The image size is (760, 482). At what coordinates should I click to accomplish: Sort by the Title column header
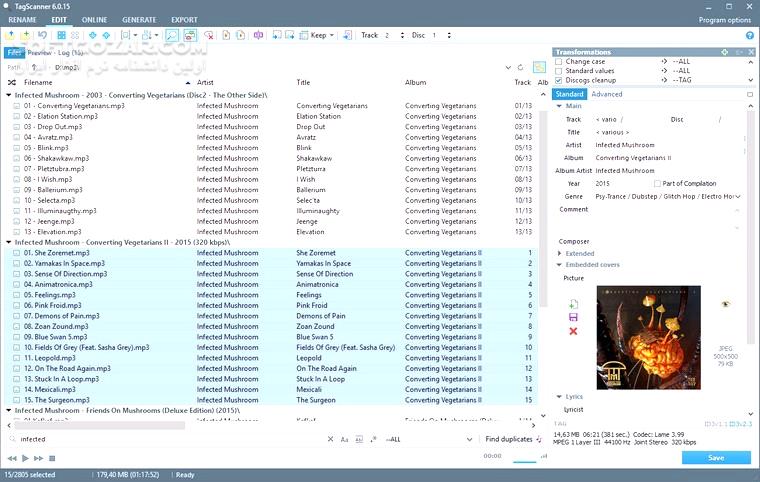[303, 82]
